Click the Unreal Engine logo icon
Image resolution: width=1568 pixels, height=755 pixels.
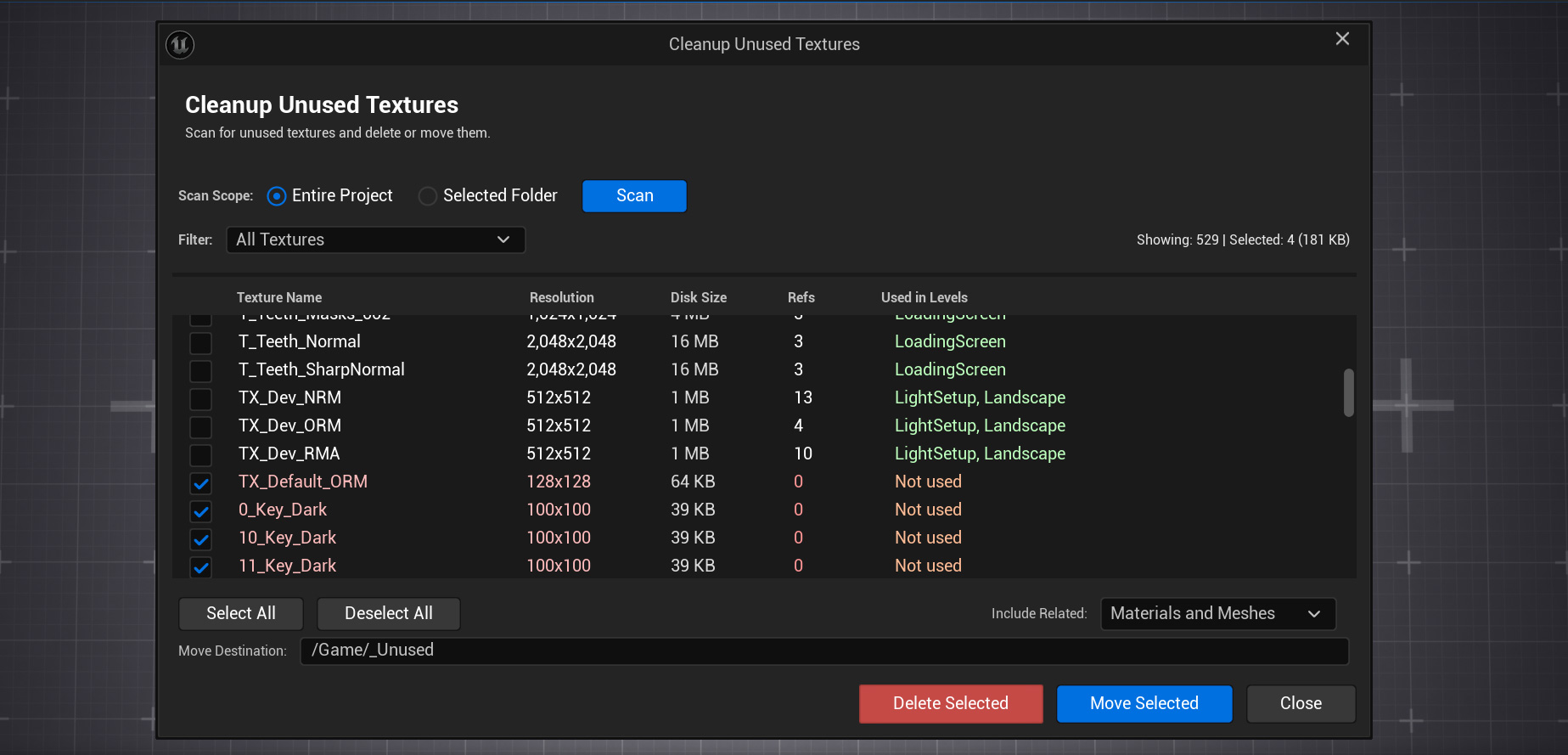click(x=180, y=44)
